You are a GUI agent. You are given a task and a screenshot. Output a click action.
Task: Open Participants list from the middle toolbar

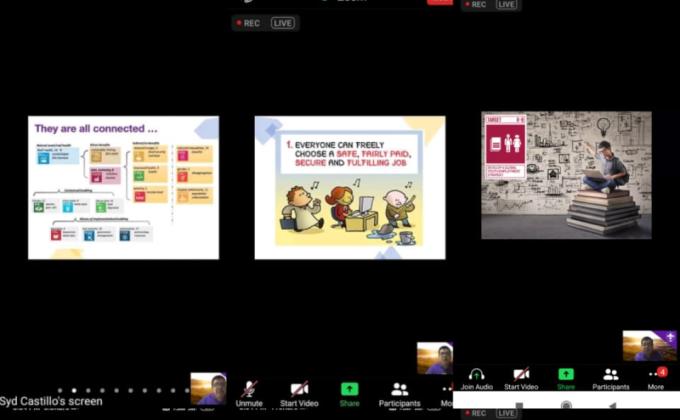click(399, 392)
